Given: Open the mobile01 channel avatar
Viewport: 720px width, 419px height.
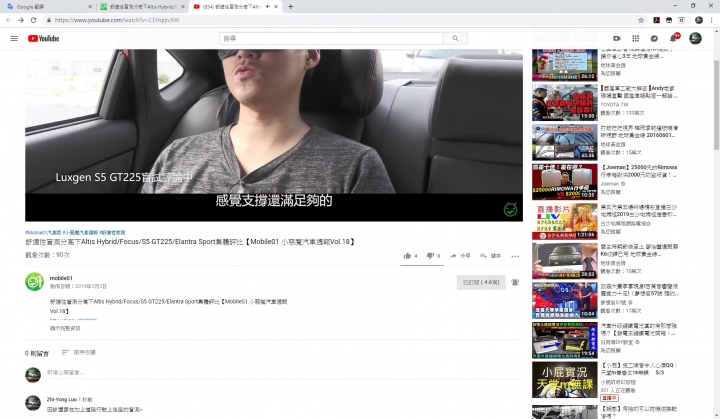Looking at the screenshot, I should click(34, 282).
